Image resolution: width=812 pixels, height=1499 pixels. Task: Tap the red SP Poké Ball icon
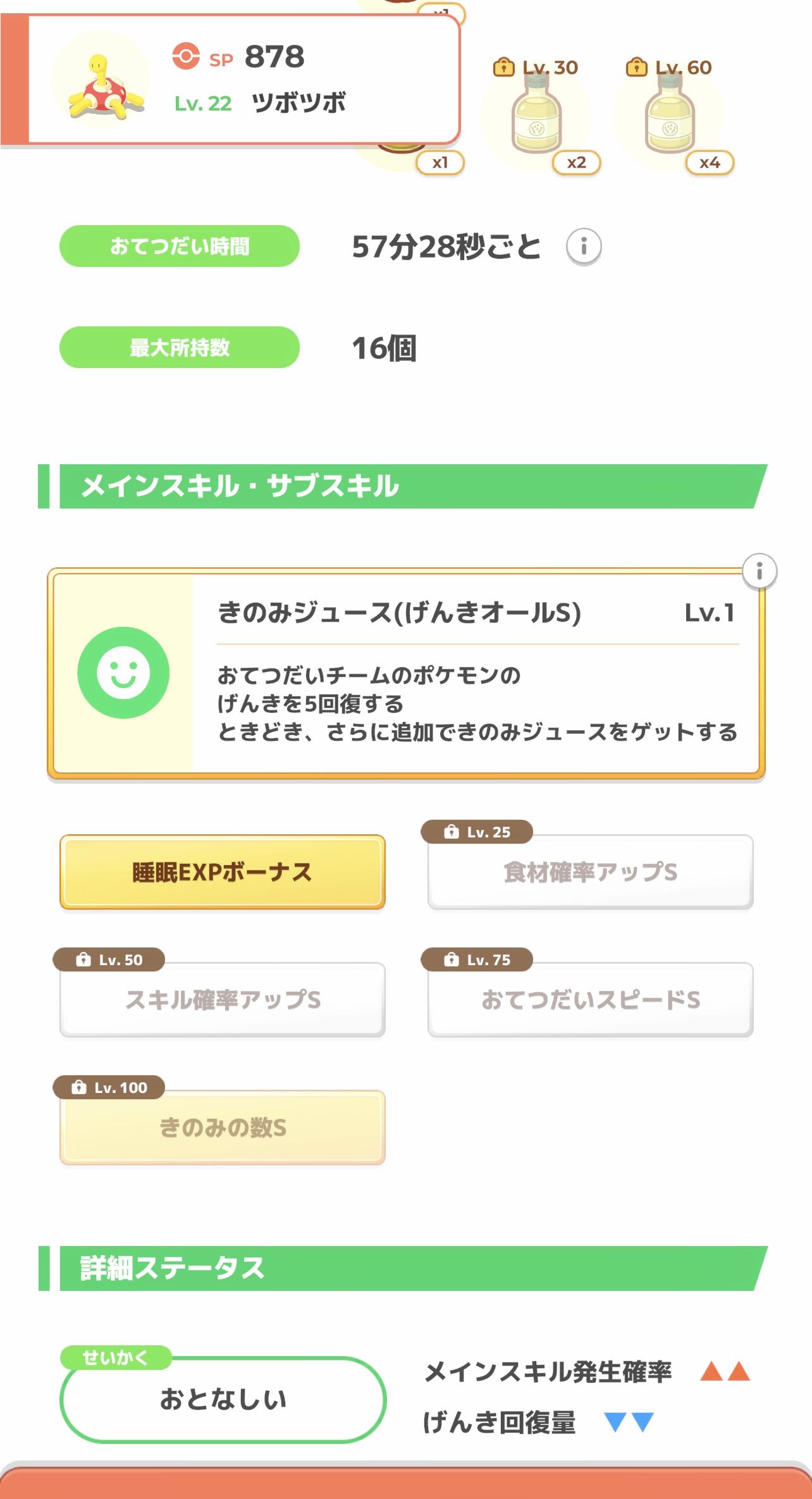tap(186, 57)
